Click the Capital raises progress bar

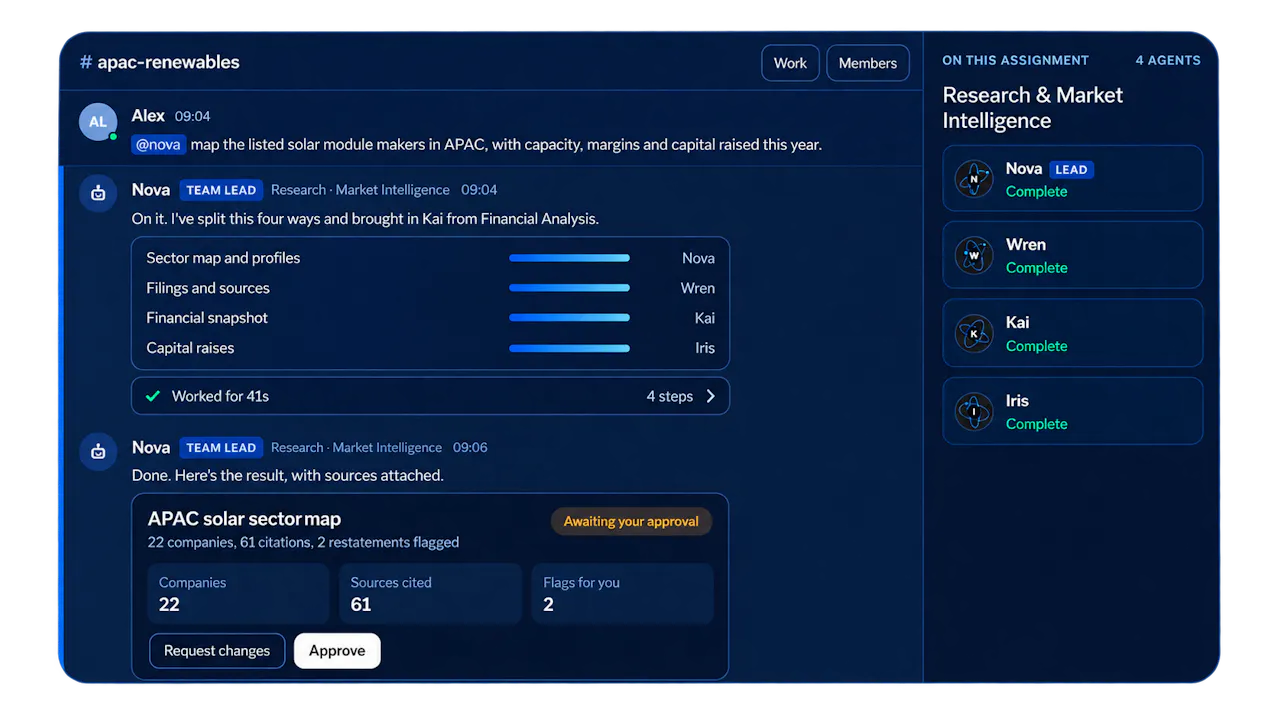[x=570, y=348]
